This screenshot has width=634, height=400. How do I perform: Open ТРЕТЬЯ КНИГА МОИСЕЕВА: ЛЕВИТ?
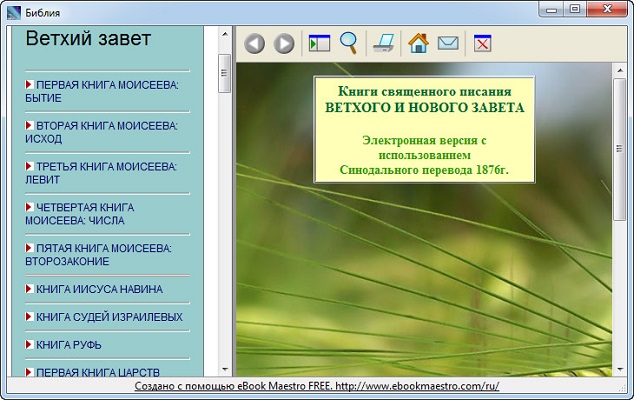[101, 173]
